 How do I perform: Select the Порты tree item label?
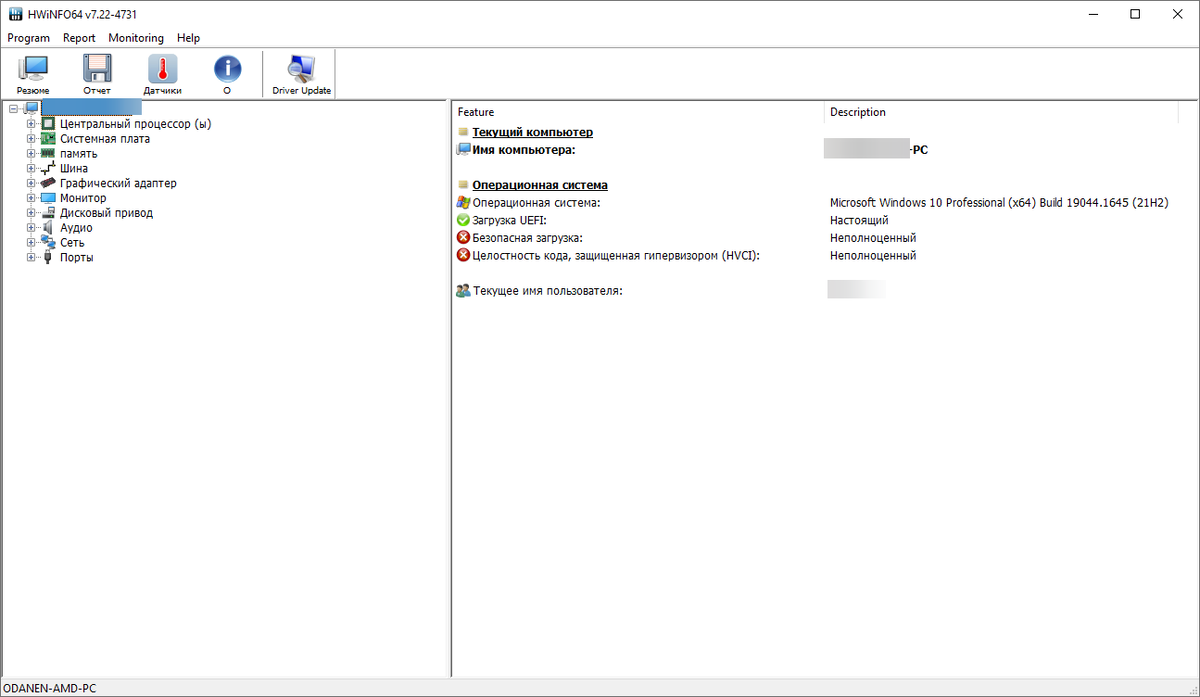pyautogui.click(x=77, y=257)
